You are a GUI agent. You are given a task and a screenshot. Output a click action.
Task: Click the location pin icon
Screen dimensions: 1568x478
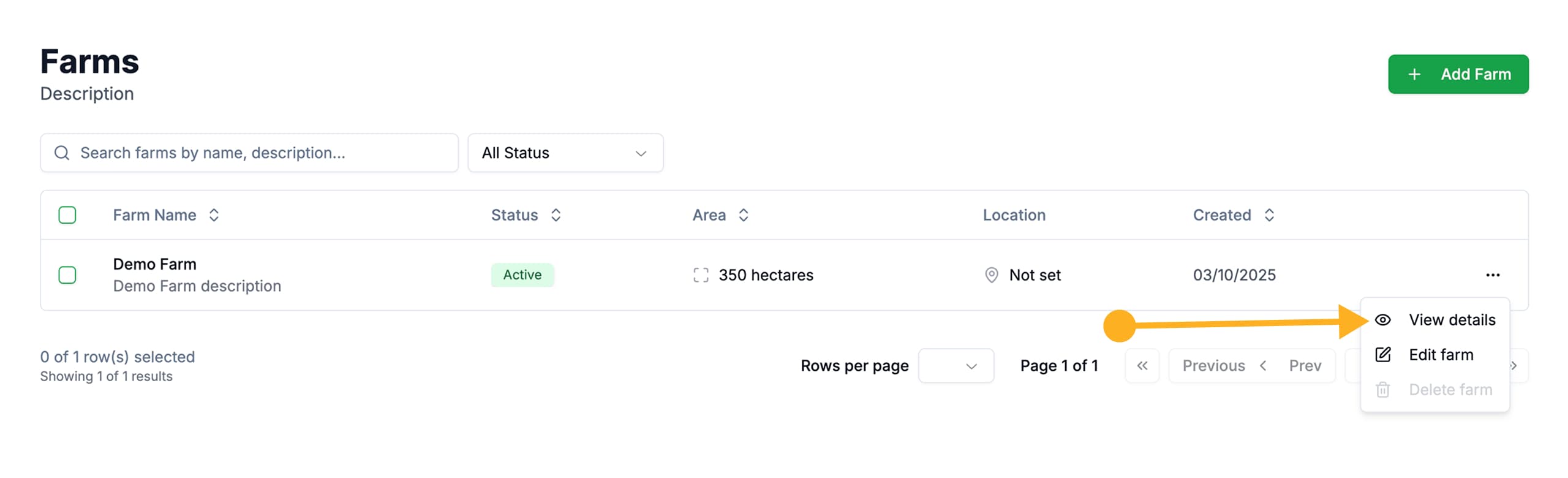[990, 275]
